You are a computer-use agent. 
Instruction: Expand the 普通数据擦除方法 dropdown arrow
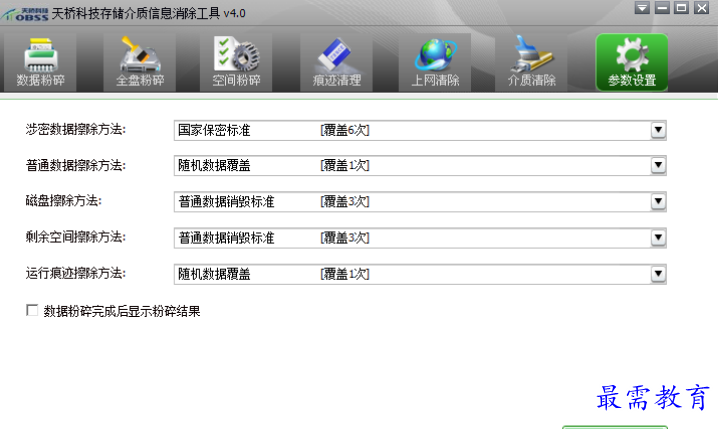click(x=658, y=165)
